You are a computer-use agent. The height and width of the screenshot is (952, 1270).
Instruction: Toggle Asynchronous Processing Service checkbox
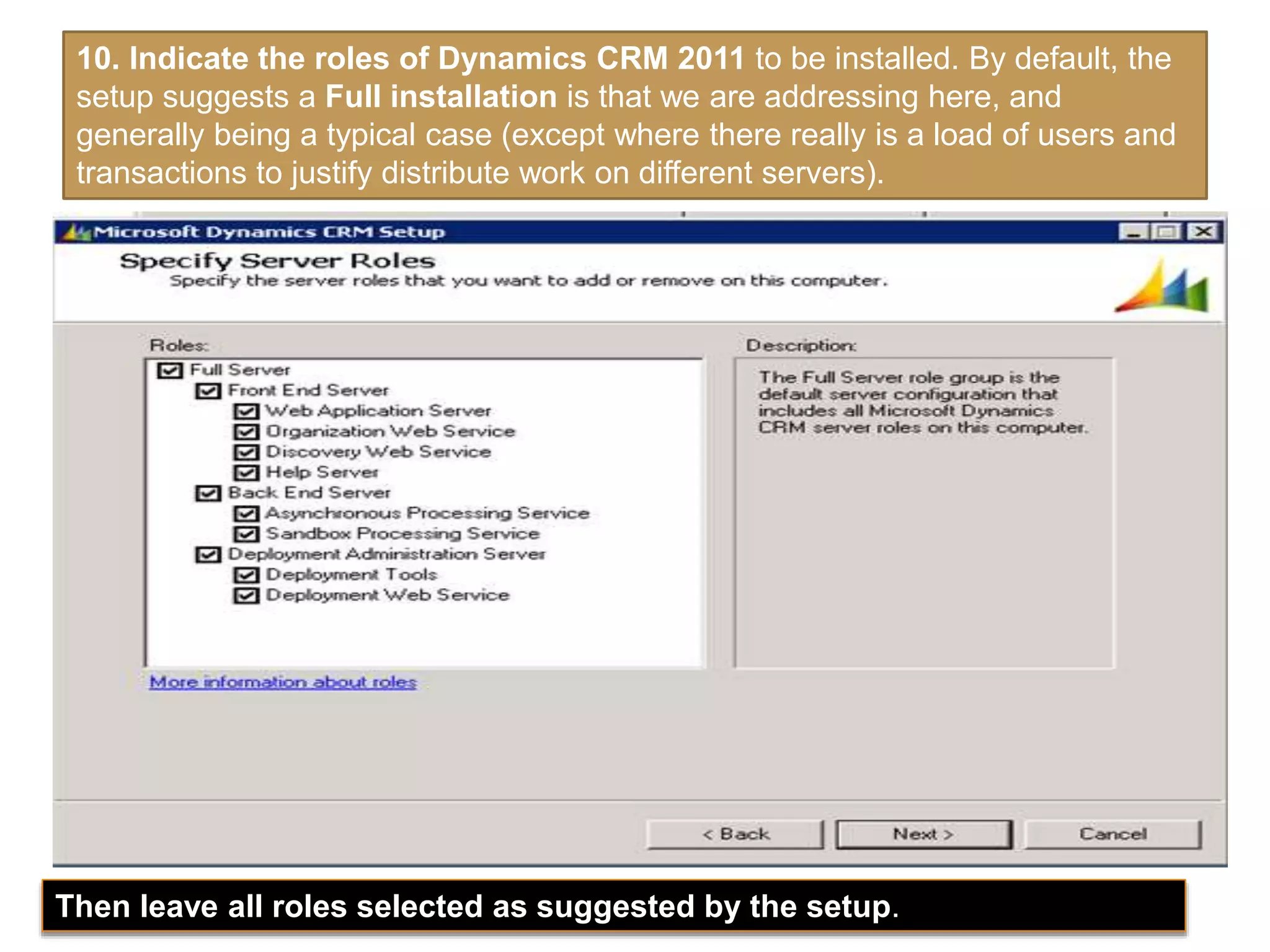click(246, 514)
